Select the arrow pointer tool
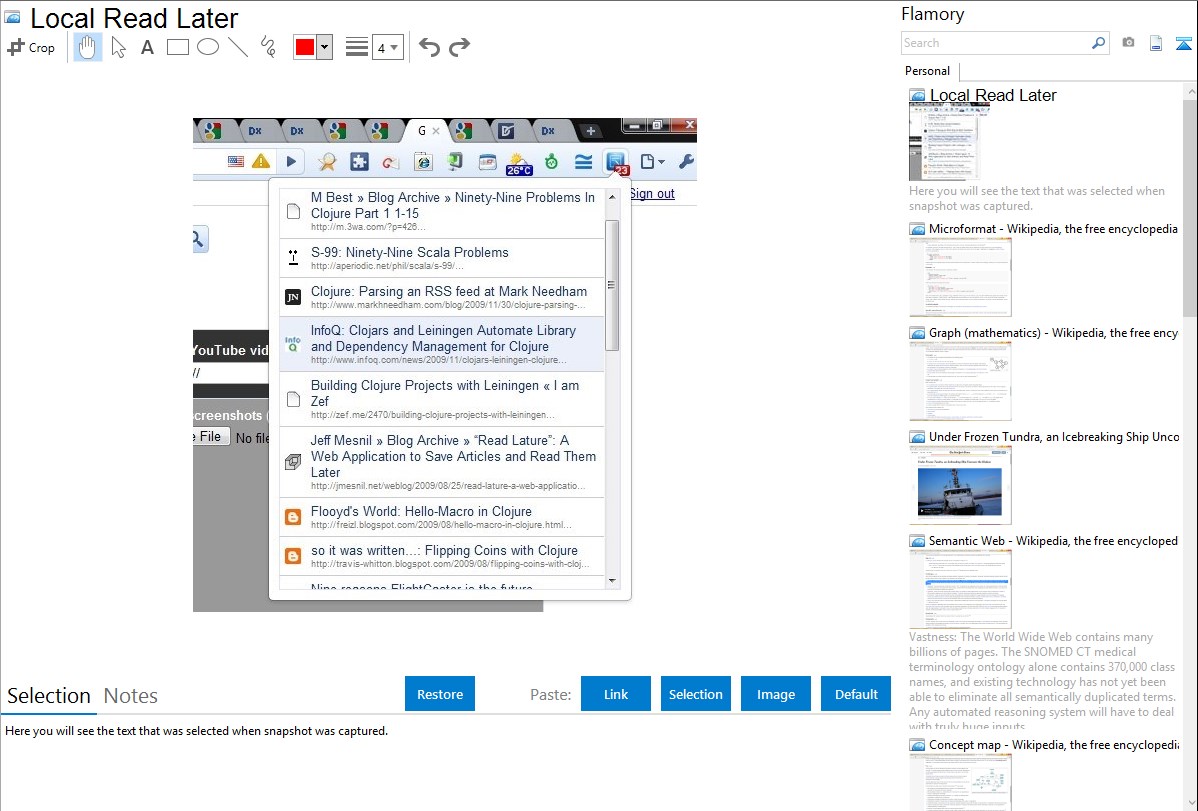Screen dimensions: 1198x811 pos(118,47)
